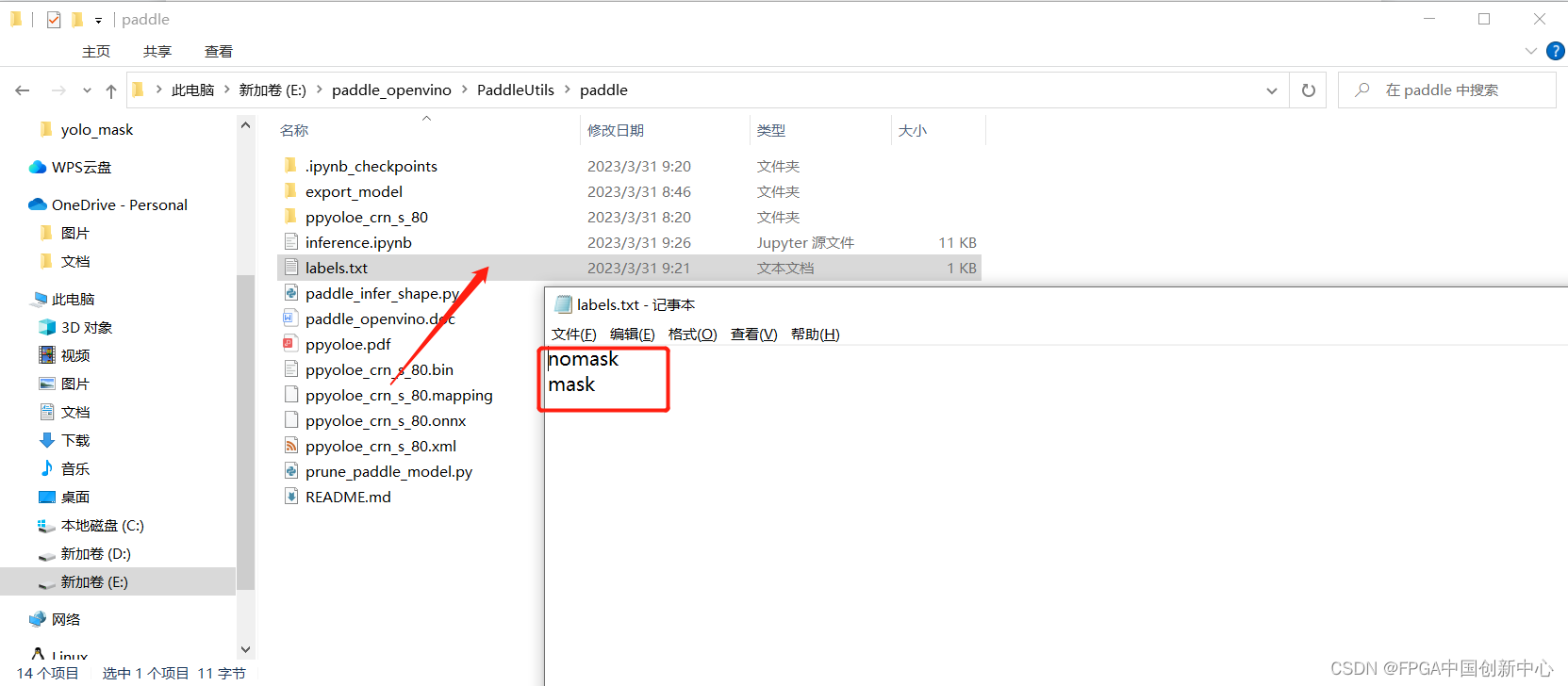The image size is (1568, 686).
Task: Open the recent locations dropdown arrow
Action: pyautogui.click(x=87, y=90)
